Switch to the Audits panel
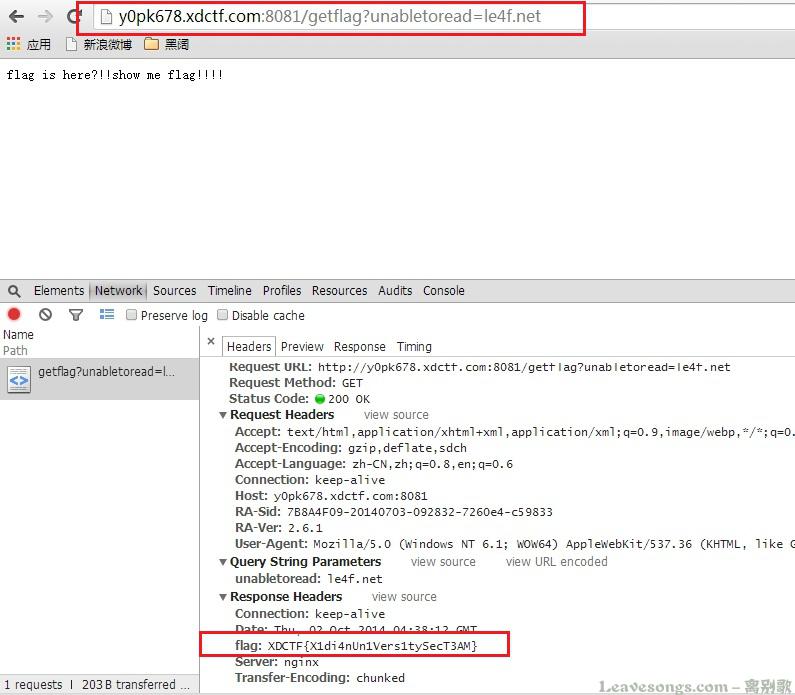 coord(395,290)
